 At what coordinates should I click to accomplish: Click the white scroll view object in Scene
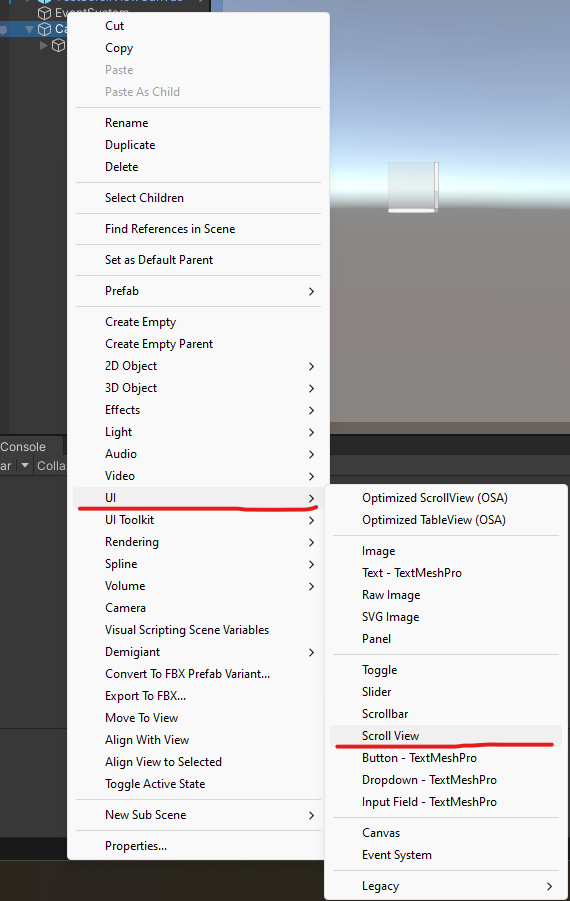pyautogui.click(x=413, y=187)
